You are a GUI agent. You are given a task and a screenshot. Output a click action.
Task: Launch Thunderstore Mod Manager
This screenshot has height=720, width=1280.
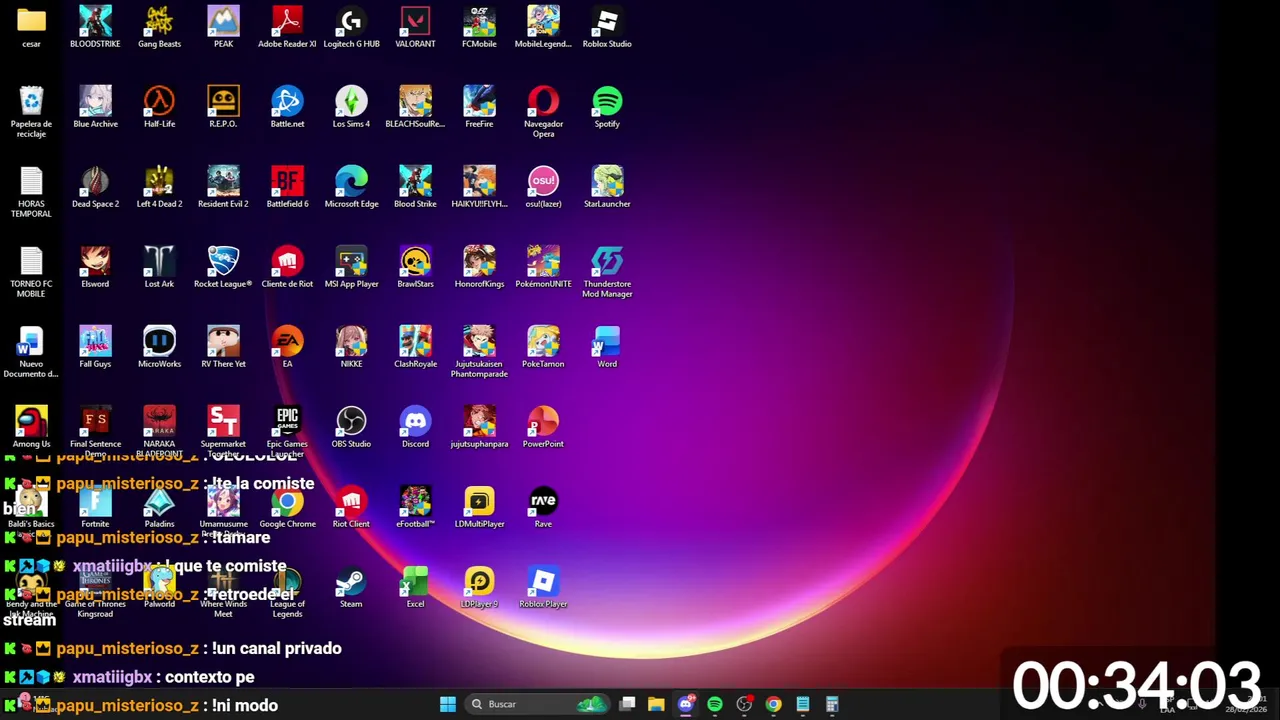tap(607, 272)
